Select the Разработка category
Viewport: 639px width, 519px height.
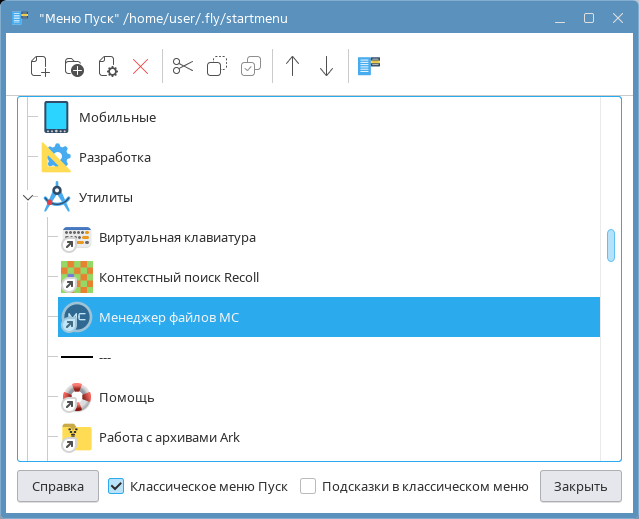(x=114, y=158)
